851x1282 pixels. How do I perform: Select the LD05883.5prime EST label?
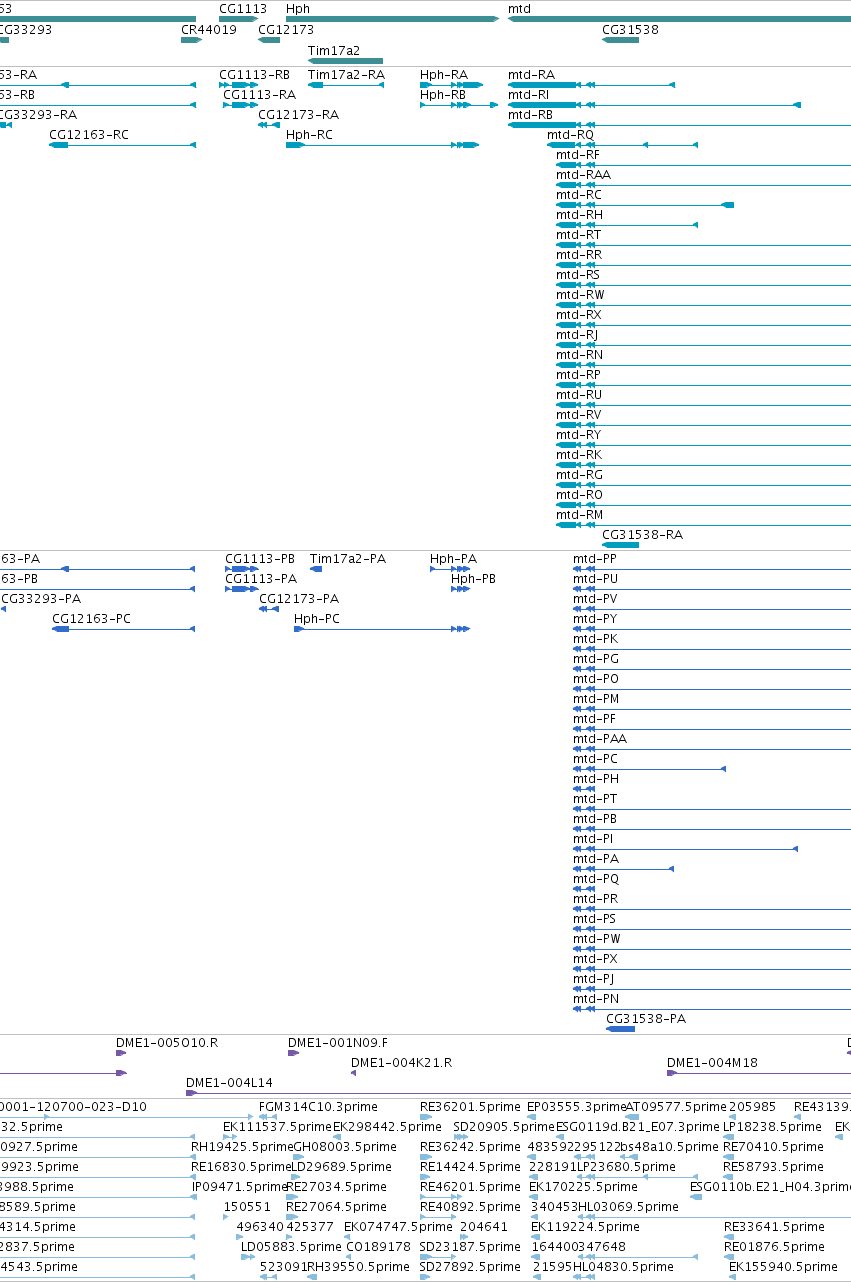(x=291, y=1247)
